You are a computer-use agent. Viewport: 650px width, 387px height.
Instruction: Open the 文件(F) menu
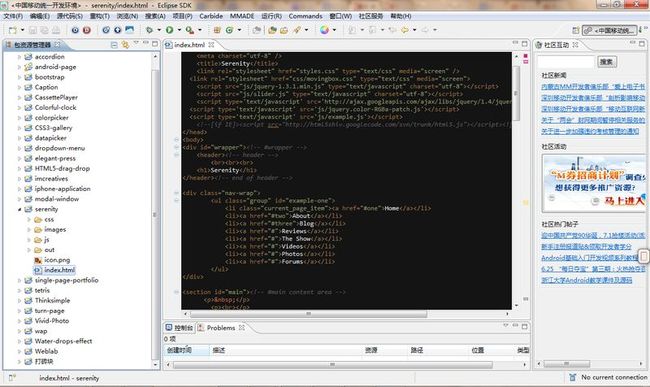tap(13, 16)
